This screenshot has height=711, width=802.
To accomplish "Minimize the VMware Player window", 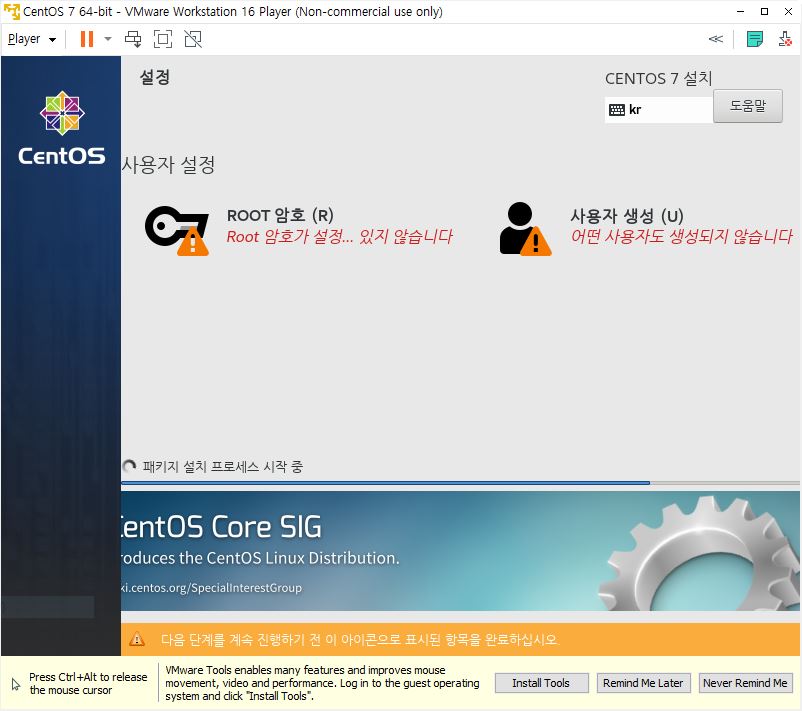I will tap(740, 11).
